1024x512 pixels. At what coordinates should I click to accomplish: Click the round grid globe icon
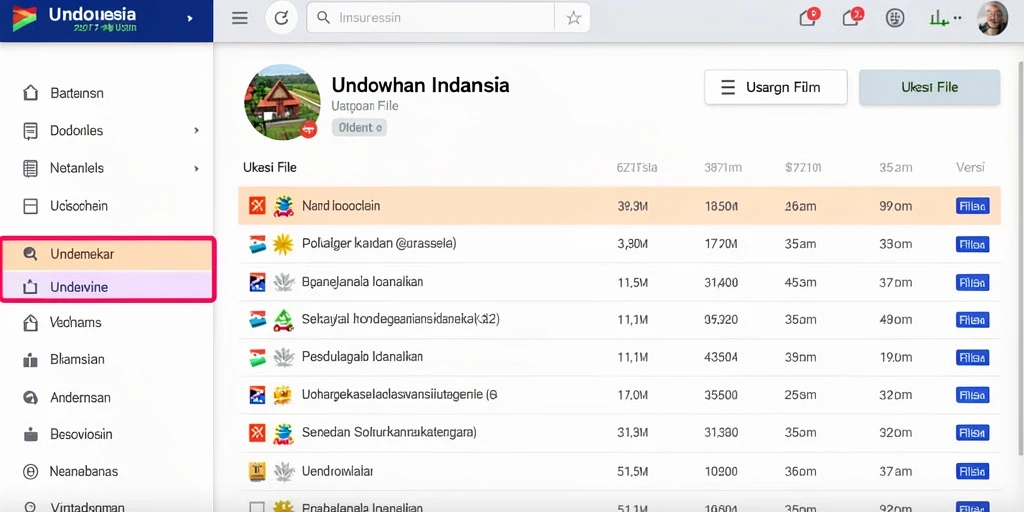(x=895, y=18)
